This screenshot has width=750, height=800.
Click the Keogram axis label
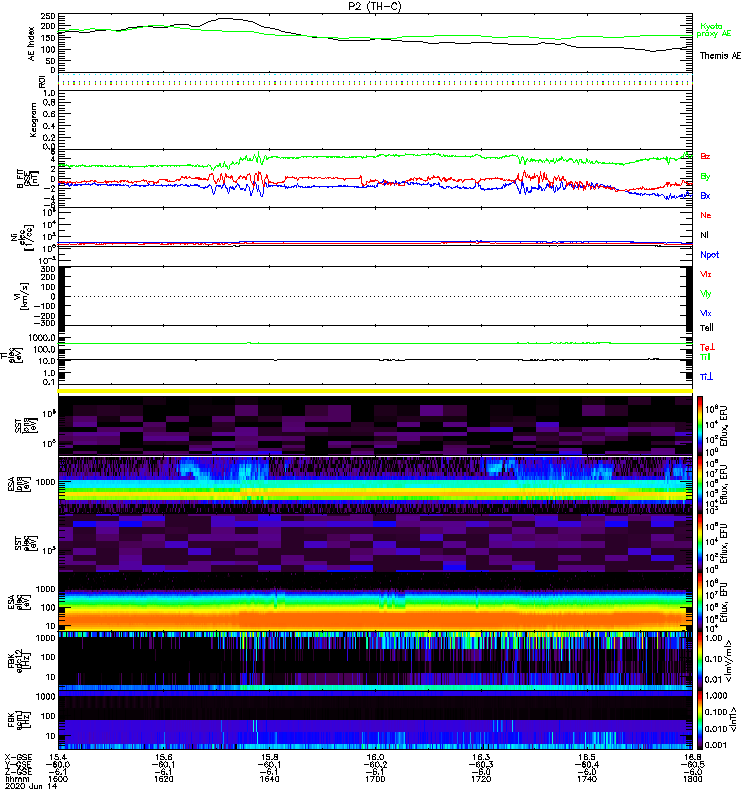tap(33, 119)
